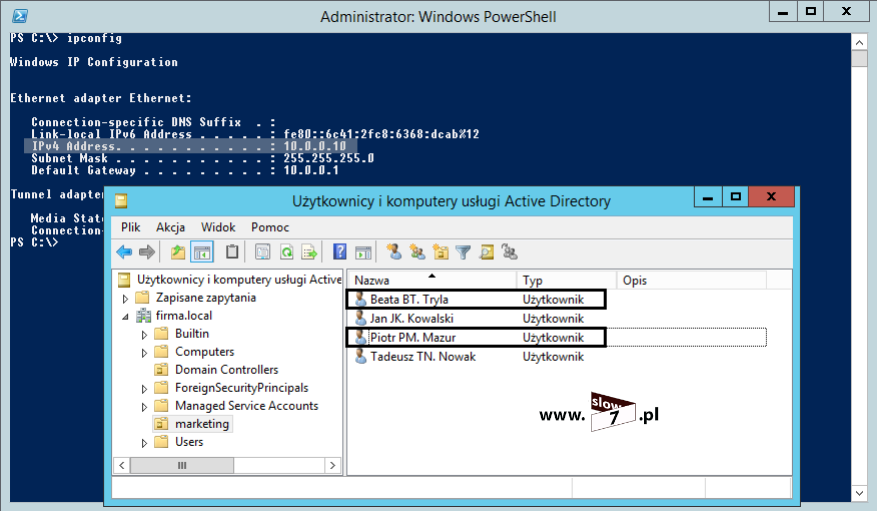Toggle Show/Hide Action Pane icon
Viewport: 877px width, 511px height.
pyautogui.click(x=363, y=252)
